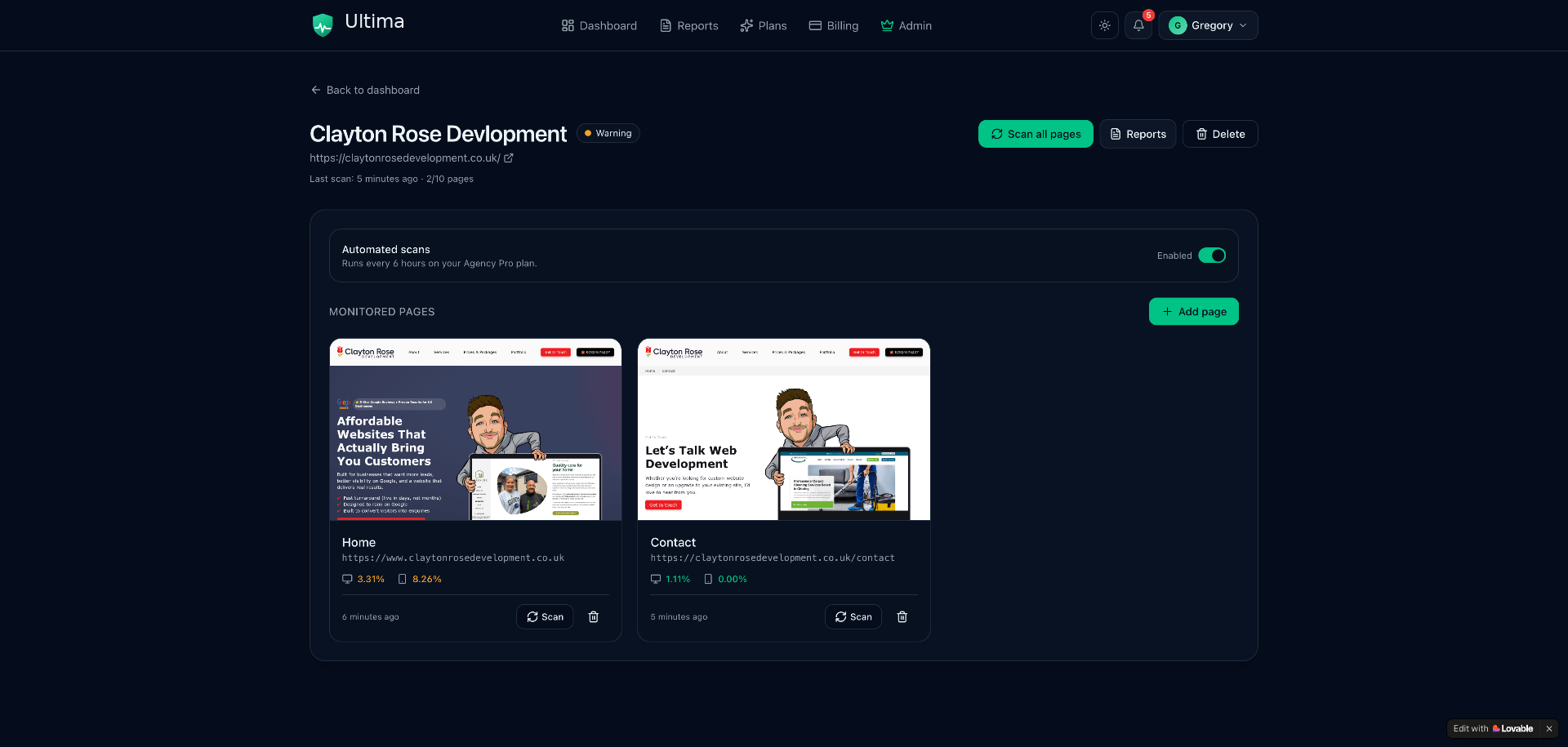Click the Clayton Rose Devlopment heading
This screenshot has height=747, width=1568.
tap(439, 134)
